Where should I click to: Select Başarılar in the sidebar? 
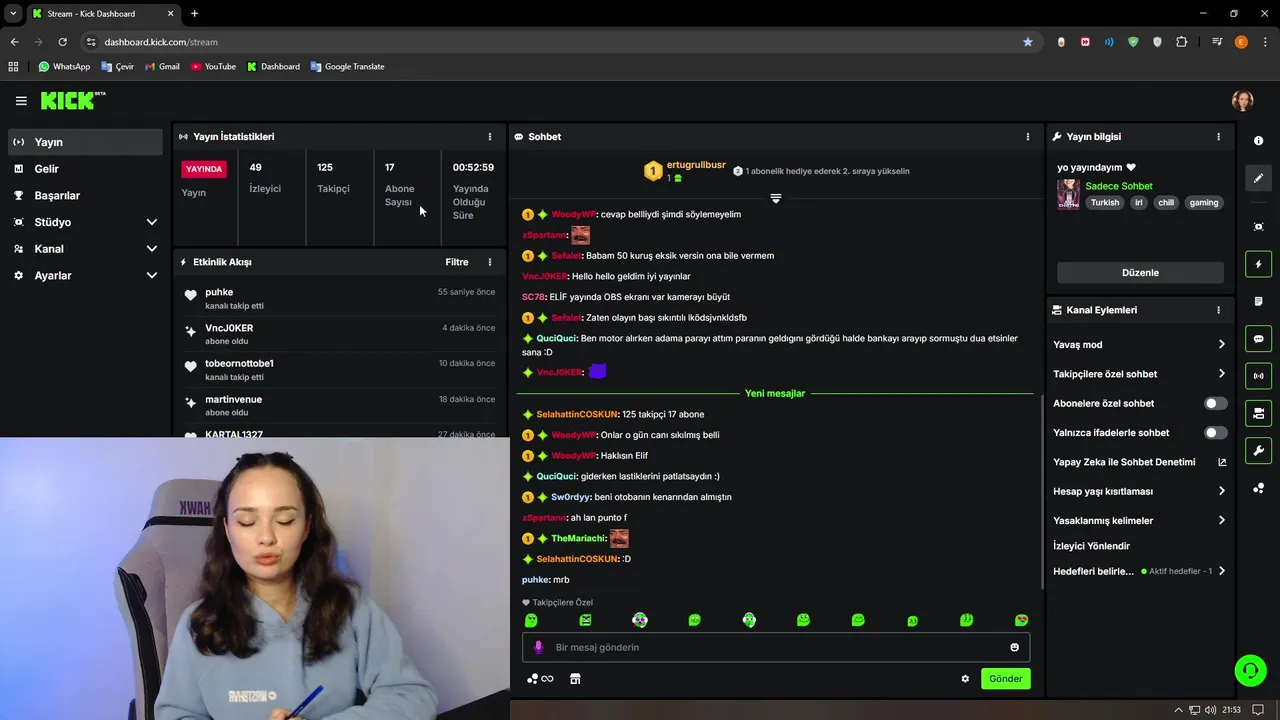coord(85,196)
